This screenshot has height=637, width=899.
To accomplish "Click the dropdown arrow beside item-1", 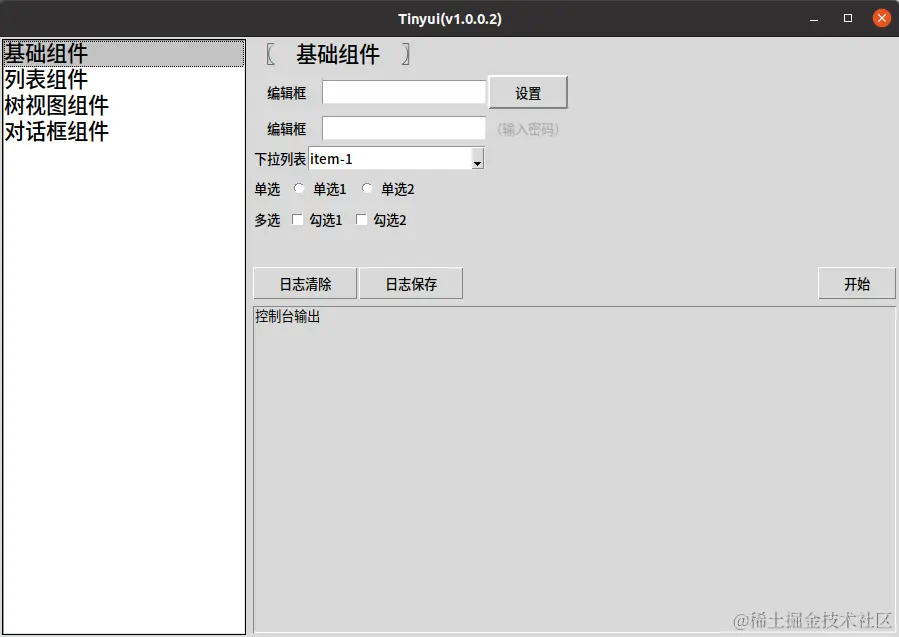I will pyautogui.click(x=477, y=159).
